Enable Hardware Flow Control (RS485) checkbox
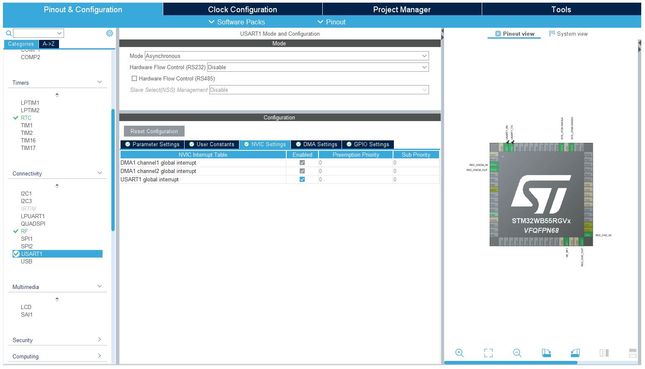This screenshot has height=369, width=645. tap(134, 78)
